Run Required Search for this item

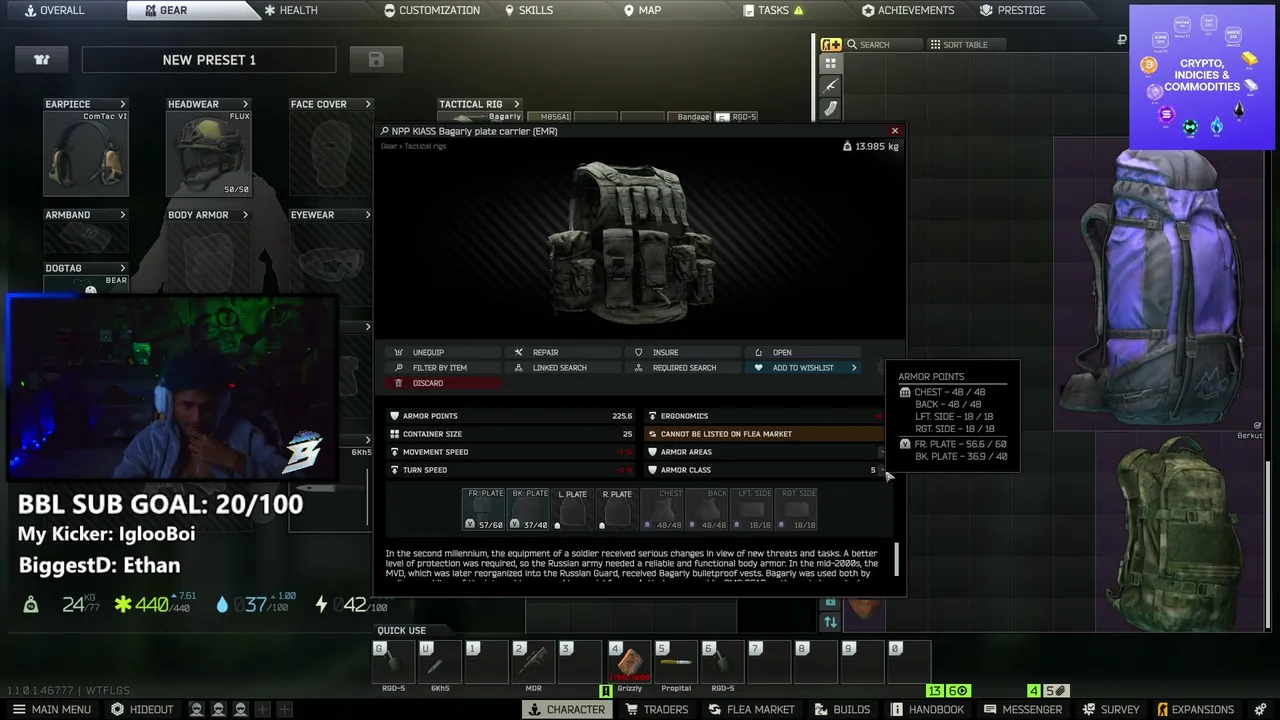pyautogui.click(x=681, y=368)
